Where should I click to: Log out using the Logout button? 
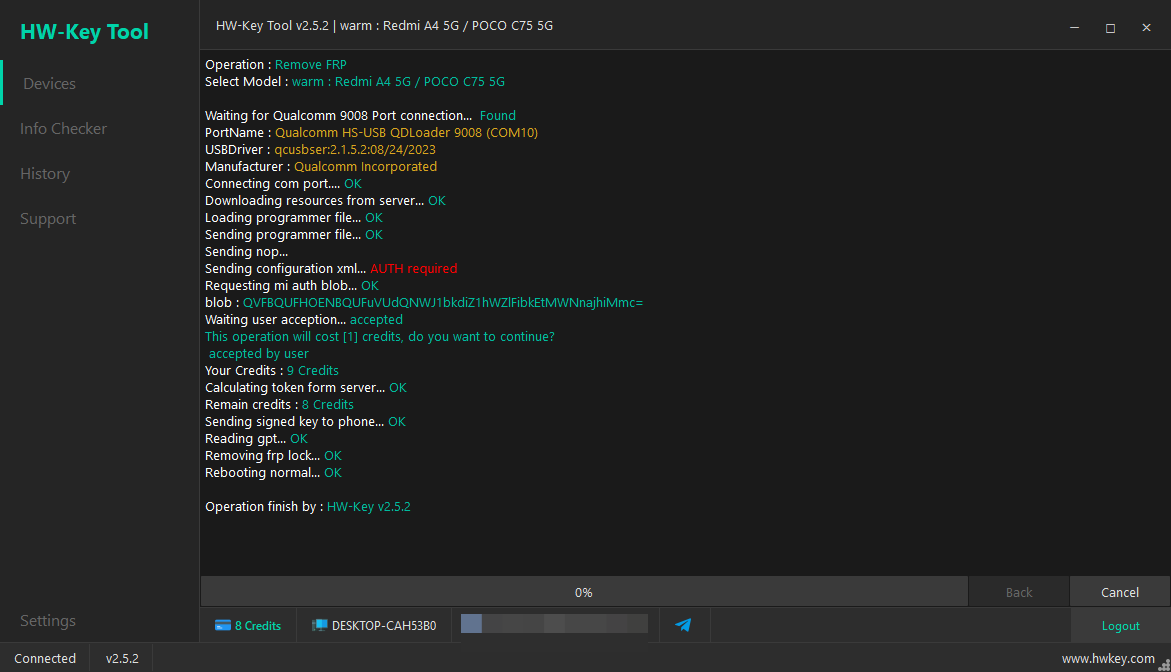click(x=1120, y=626)
